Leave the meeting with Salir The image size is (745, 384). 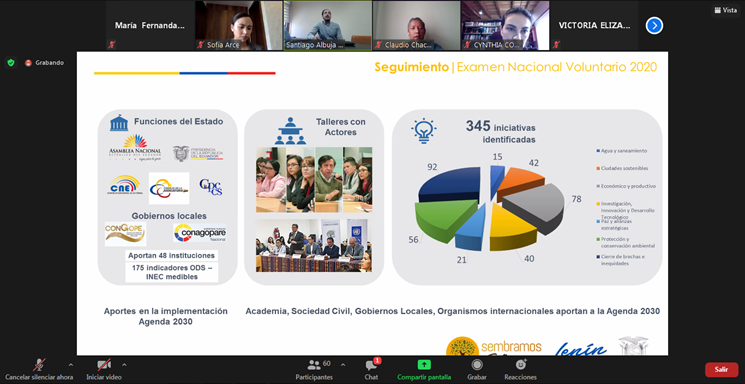click(x=721, y=369)
